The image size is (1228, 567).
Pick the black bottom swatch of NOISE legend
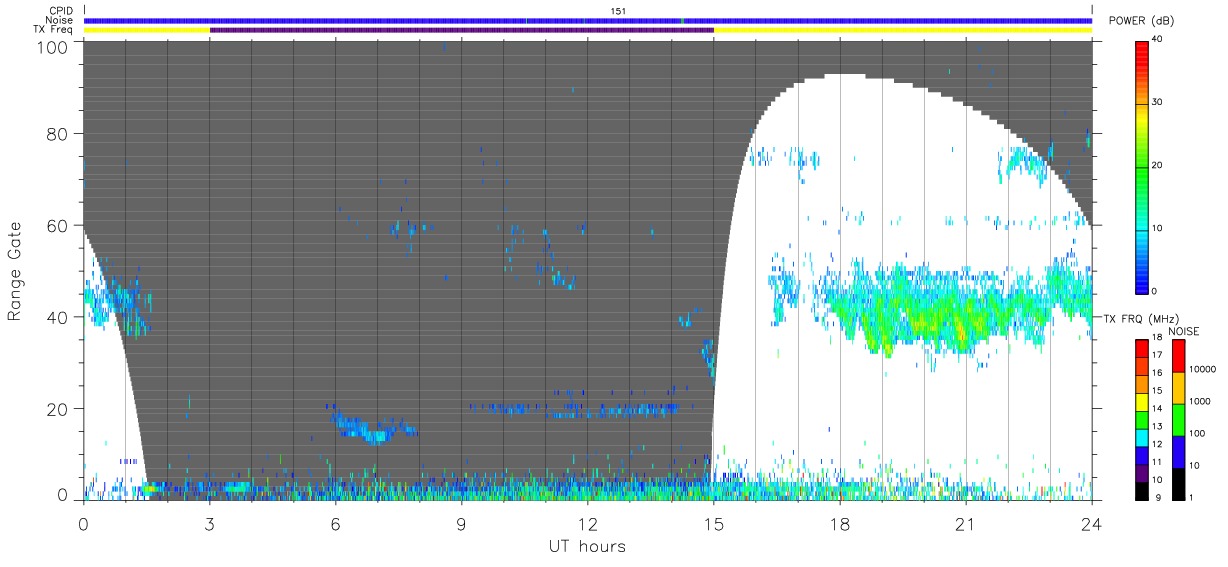1177,483
